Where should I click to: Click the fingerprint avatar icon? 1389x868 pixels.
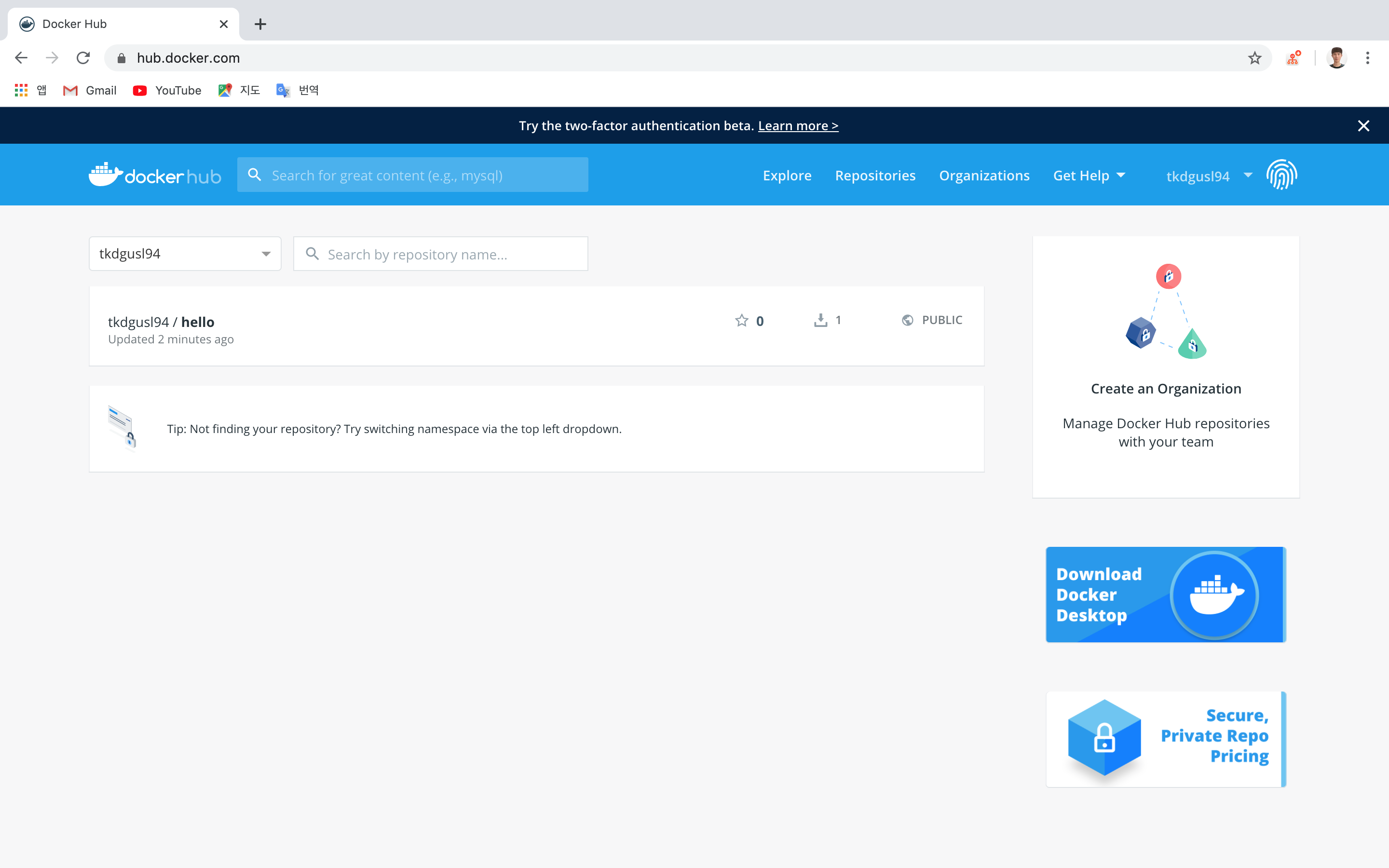[1281, 175]
